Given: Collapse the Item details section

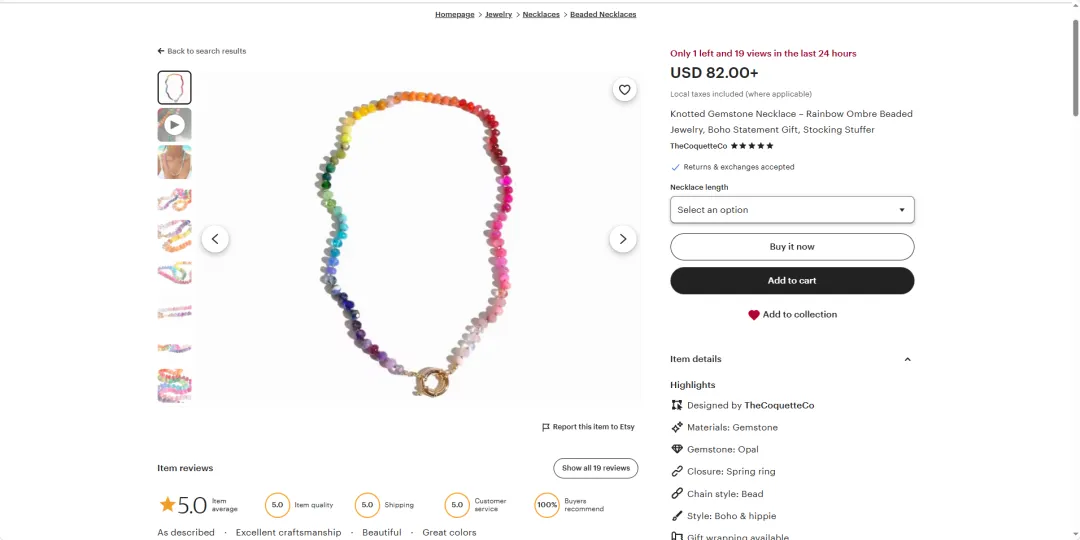Looking at the screenshot, I should pos(907,359).
